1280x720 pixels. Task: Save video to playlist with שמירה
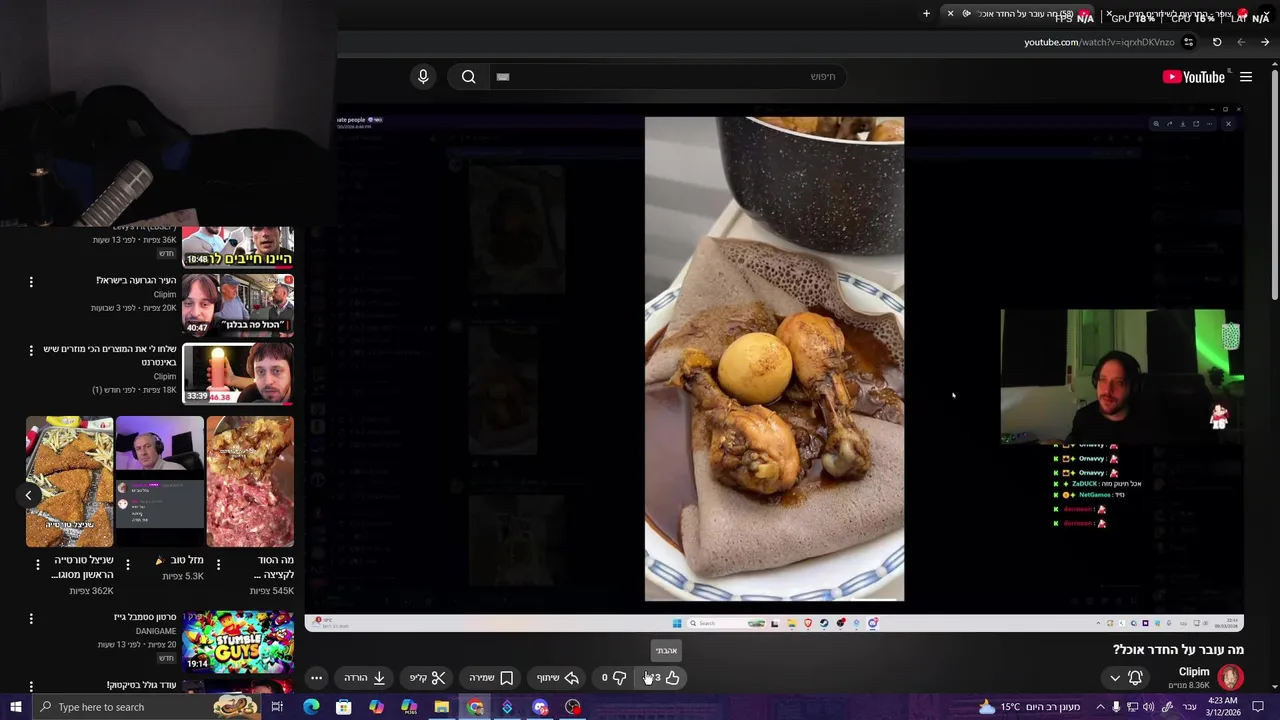(492, 678)
